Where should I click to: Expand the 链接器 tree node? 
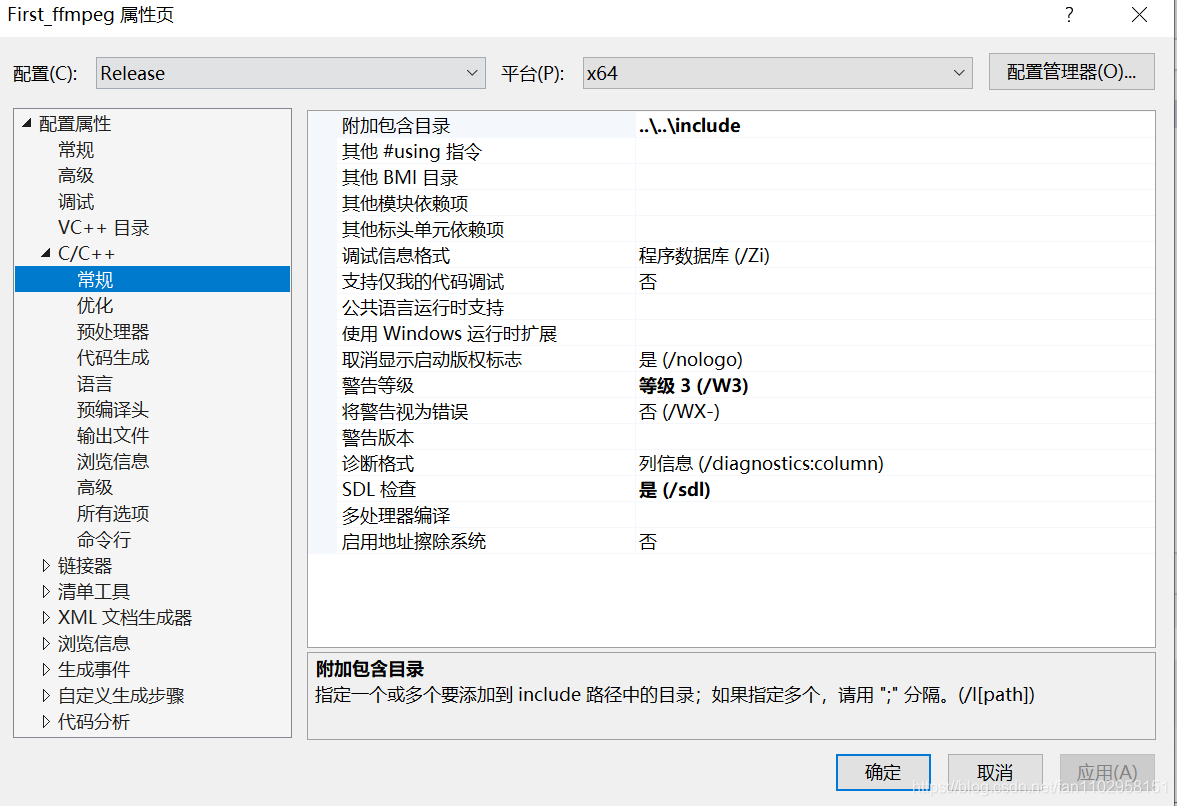coord(45,565)
